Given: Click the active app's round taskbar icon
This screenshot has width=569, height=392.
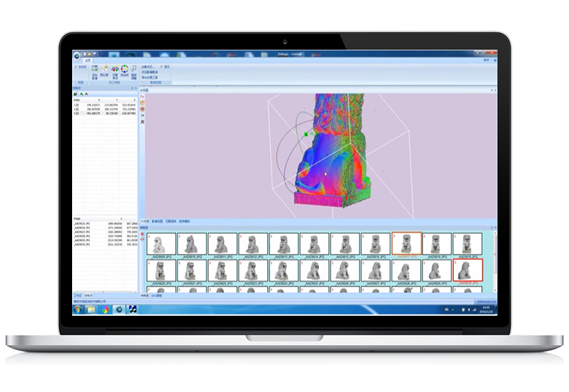Looking at the screenshot, I should (x=119, y=309).
